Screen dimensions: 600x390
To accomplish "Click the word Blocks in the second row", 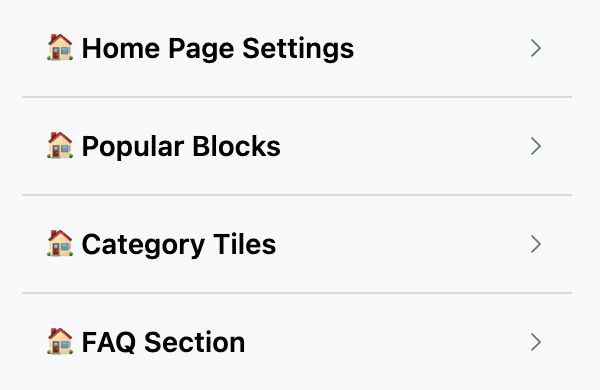I will (x=236, y=146).
